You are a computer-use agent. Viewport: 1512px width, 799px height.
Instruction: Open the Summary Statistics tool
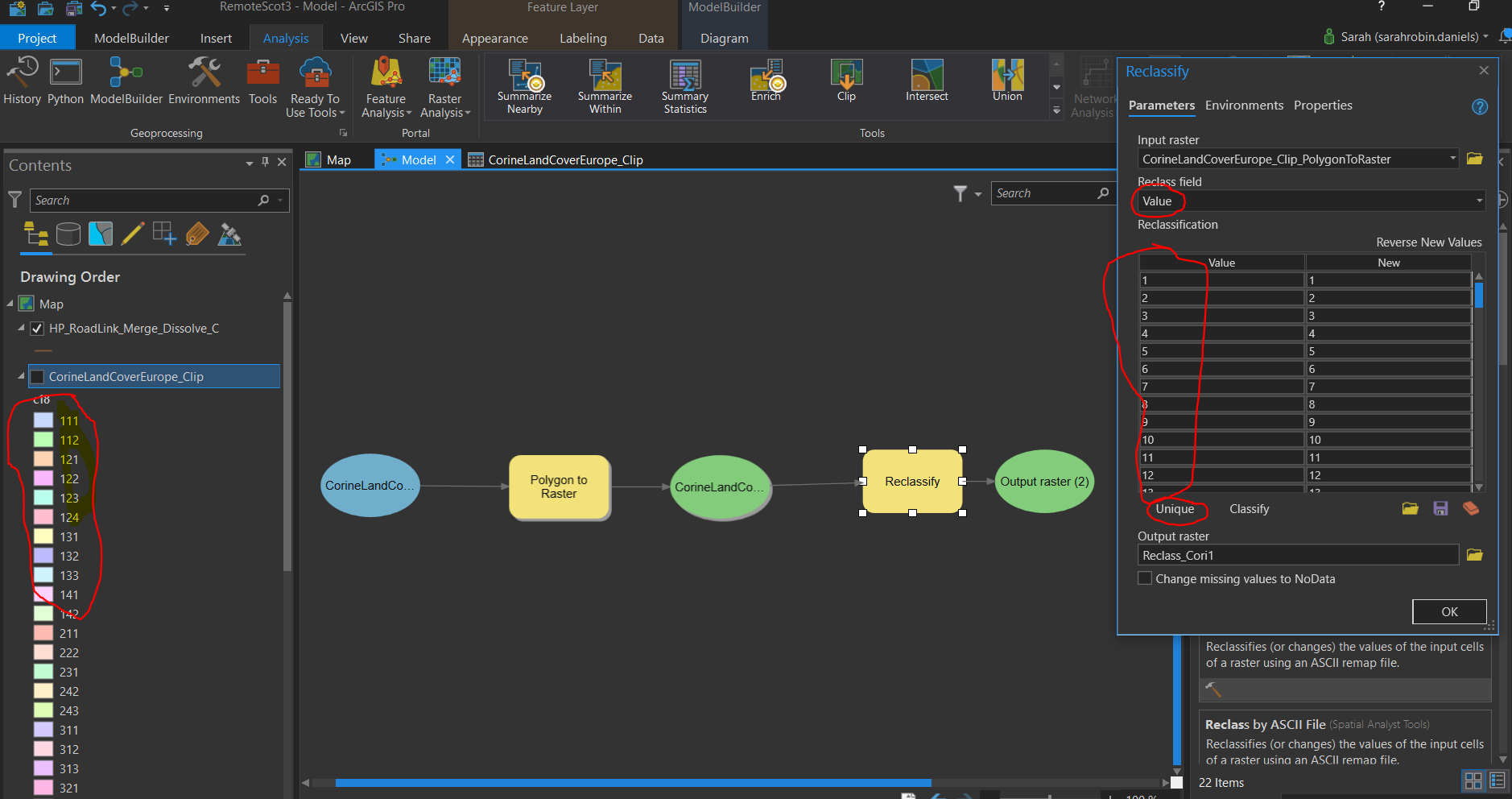tap(685, 86)
